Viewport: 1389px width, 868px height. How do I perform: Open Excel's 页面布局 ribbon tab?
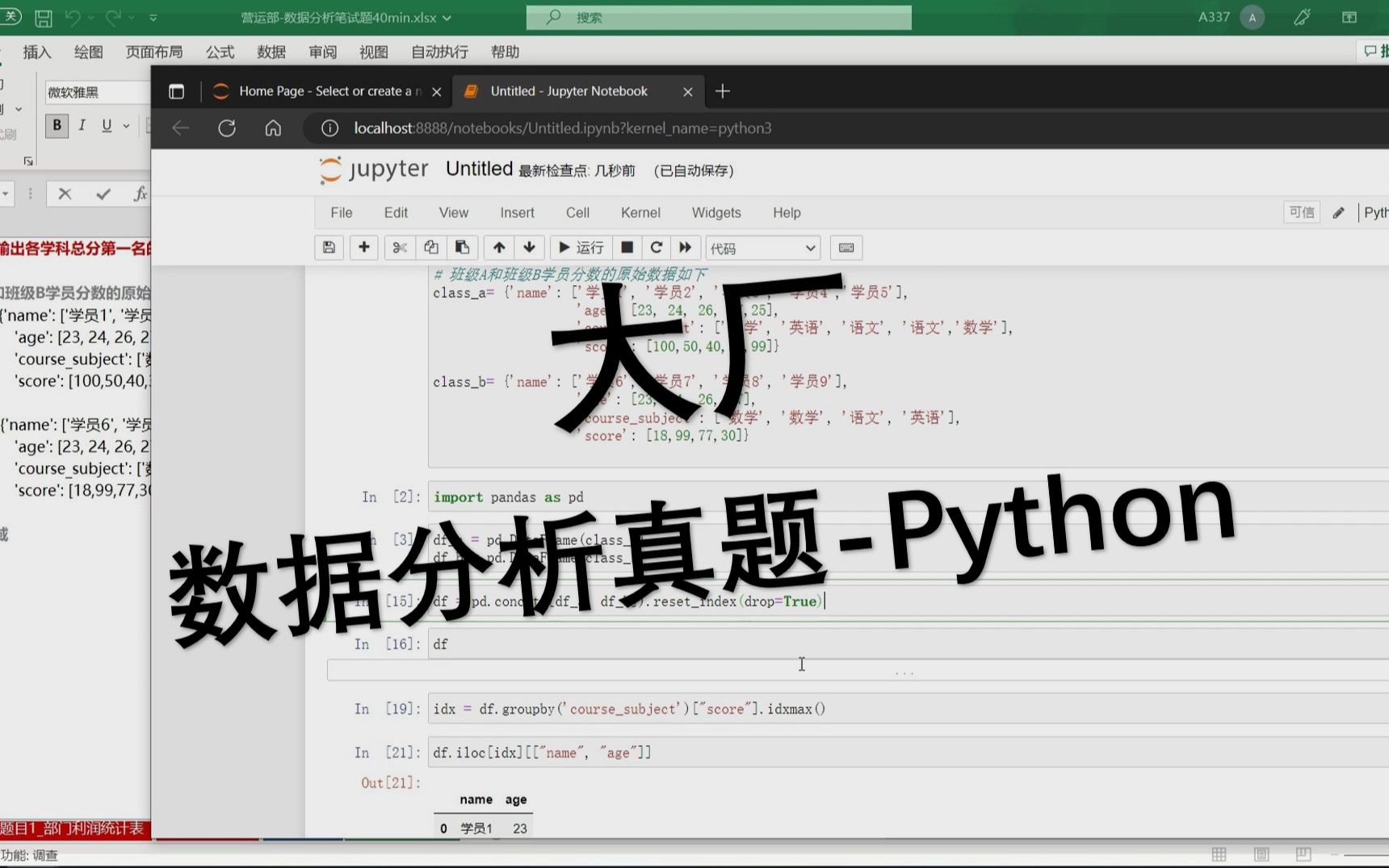[x=154, y=52]
